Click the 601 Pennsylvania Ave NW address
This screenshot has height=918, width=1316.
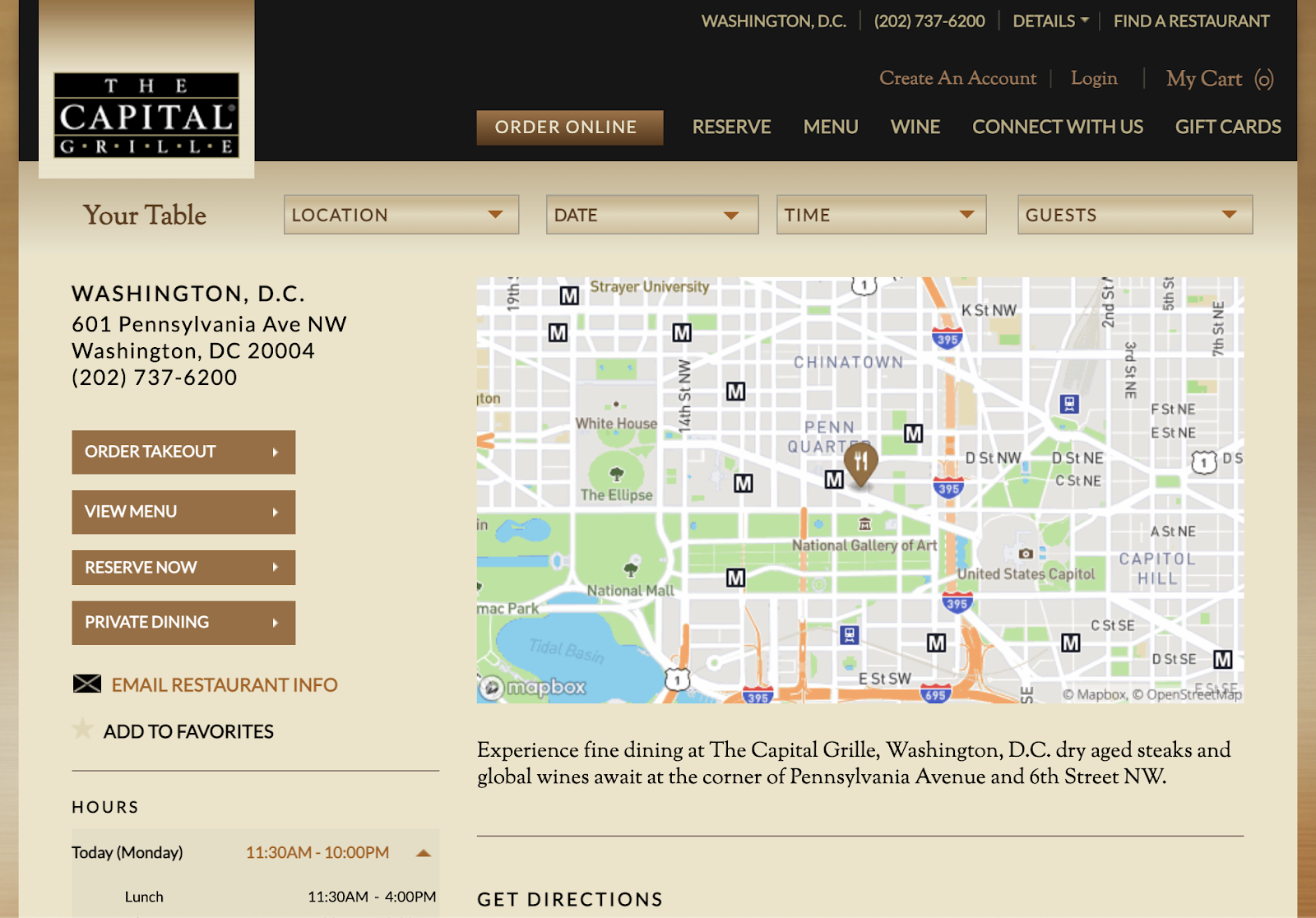point(209,324)
